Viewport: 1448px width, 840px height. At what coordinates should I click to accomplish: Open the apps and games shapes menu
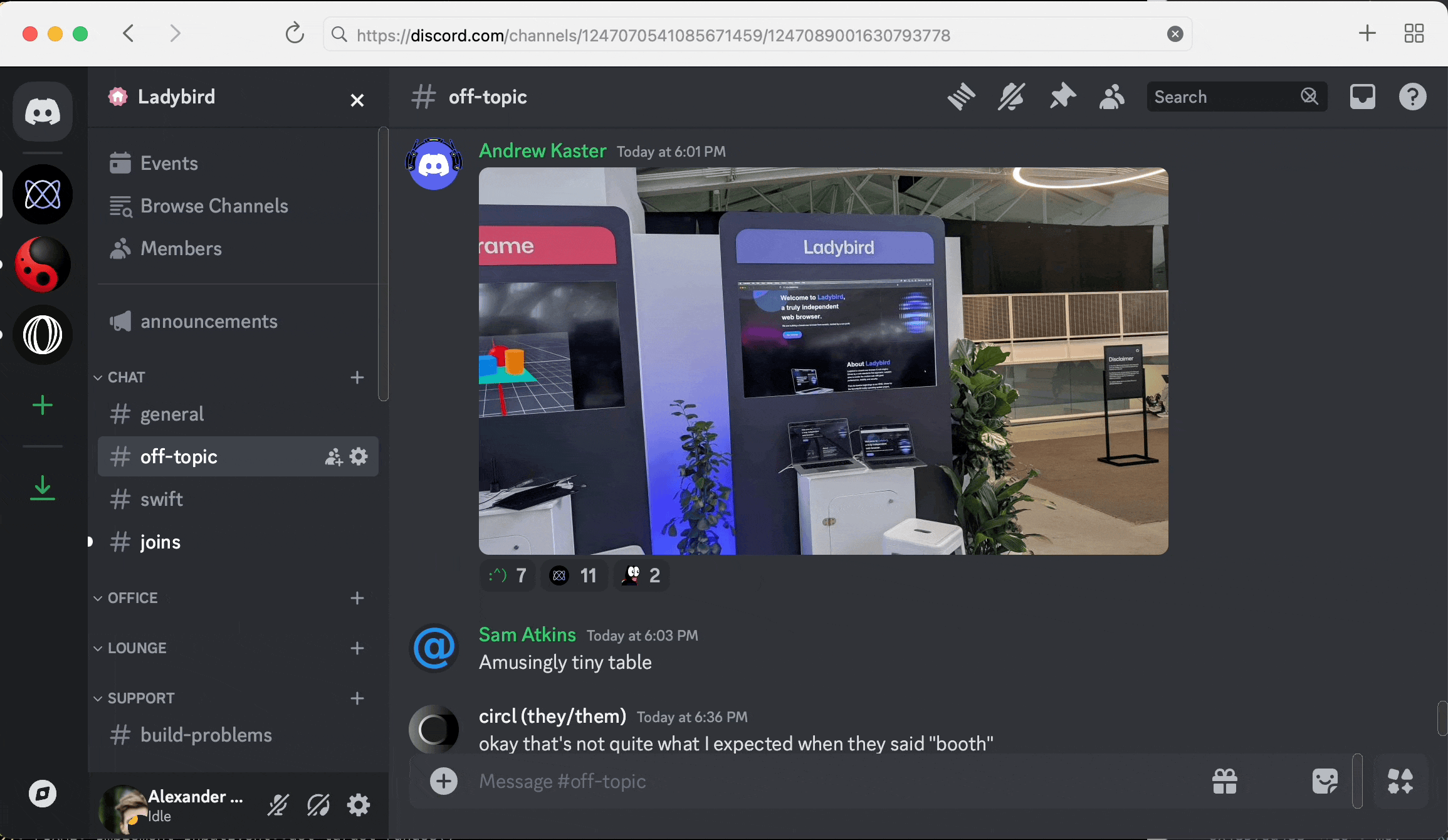point(1400,781)
